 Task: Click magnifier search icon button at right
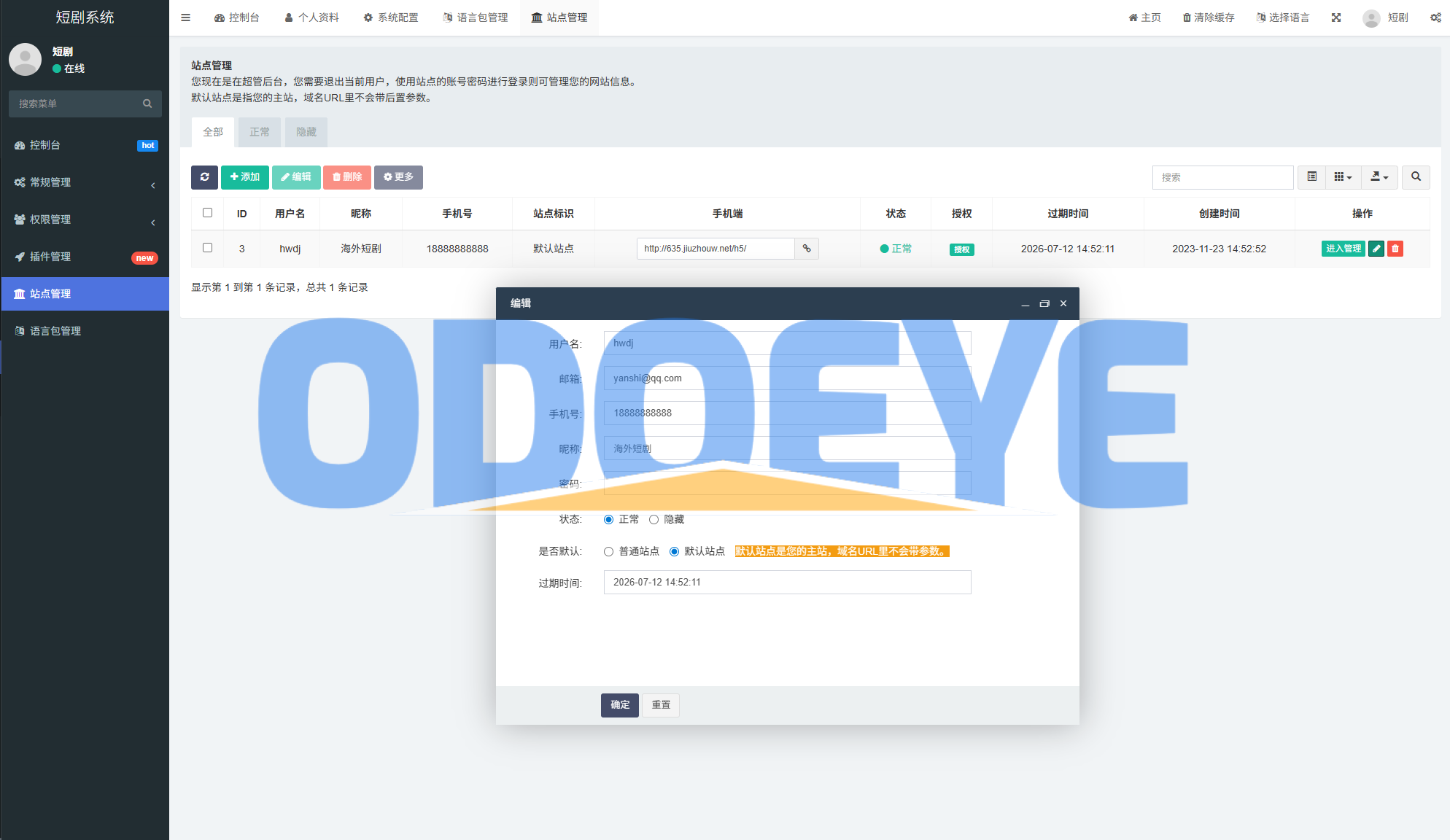click(1416, 177)
